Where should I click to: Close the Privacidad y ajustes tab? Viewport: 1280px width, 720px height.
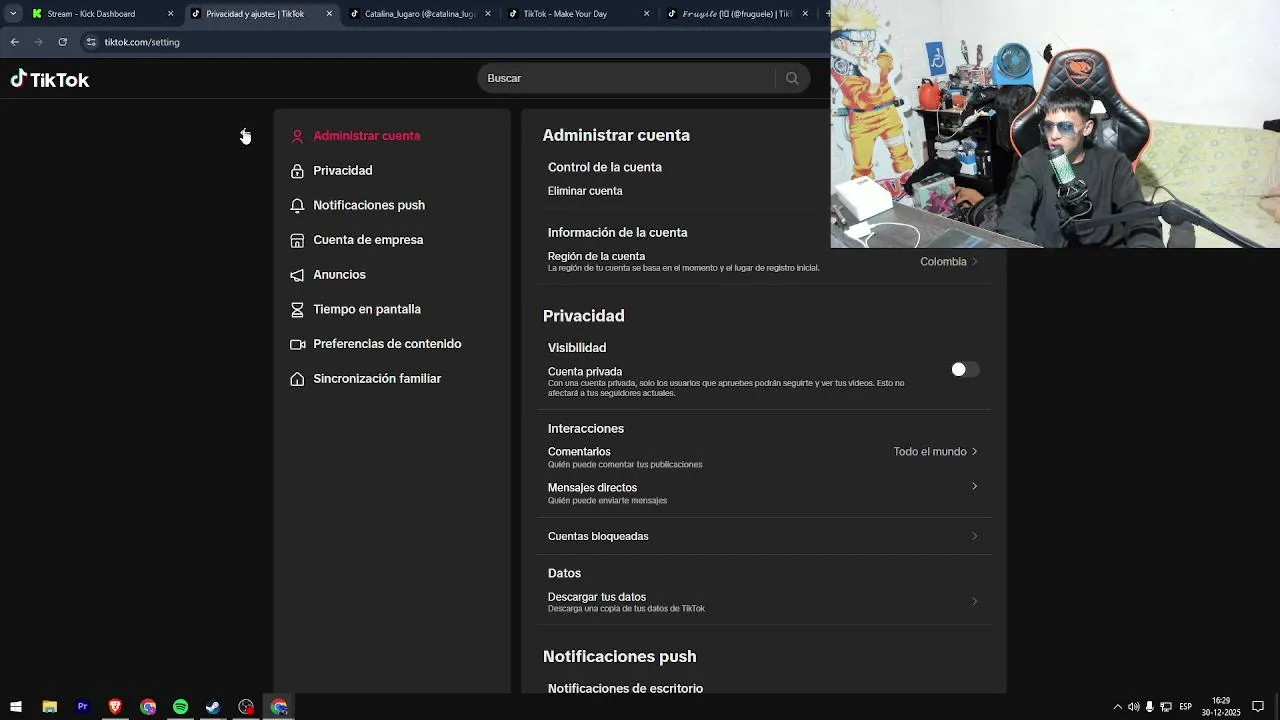click(x=329, y=14)
